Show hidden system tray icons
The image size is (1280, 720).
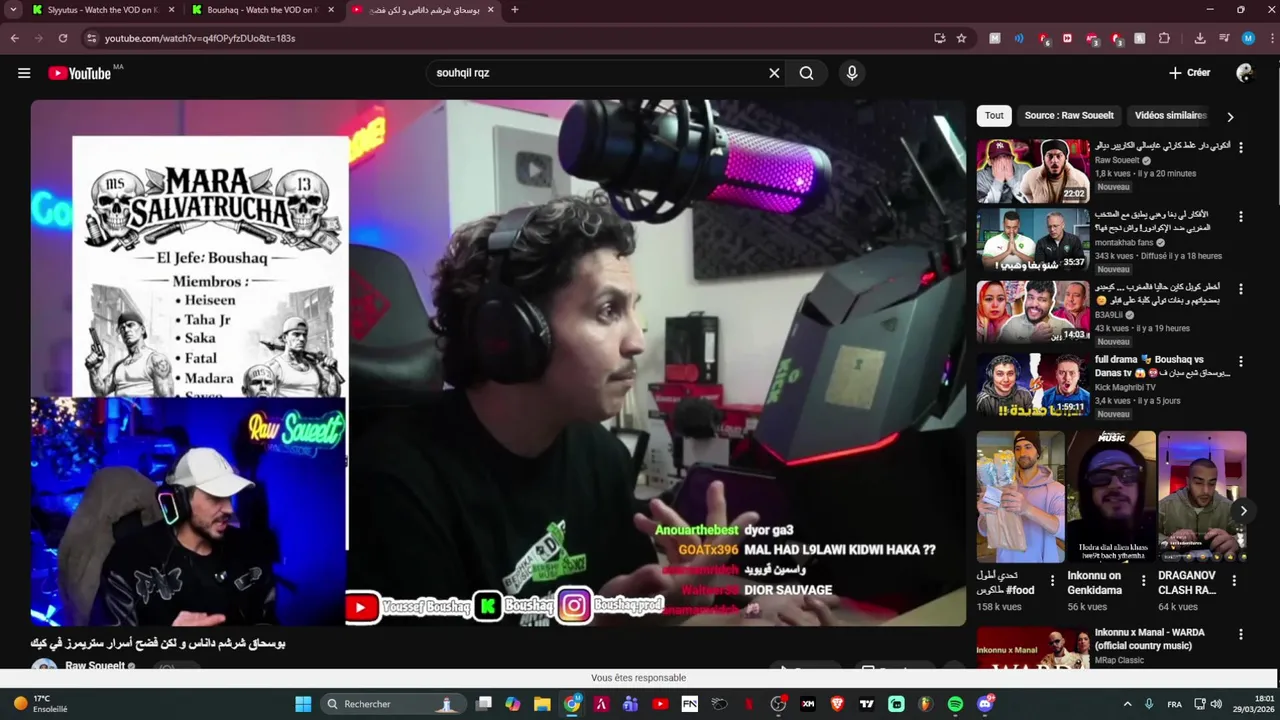tap(1127, 704)
